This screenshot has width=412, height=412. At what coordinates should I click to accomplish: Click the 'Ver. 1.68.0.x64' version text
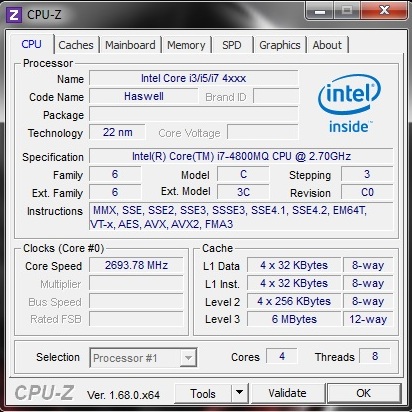point(123,395)
